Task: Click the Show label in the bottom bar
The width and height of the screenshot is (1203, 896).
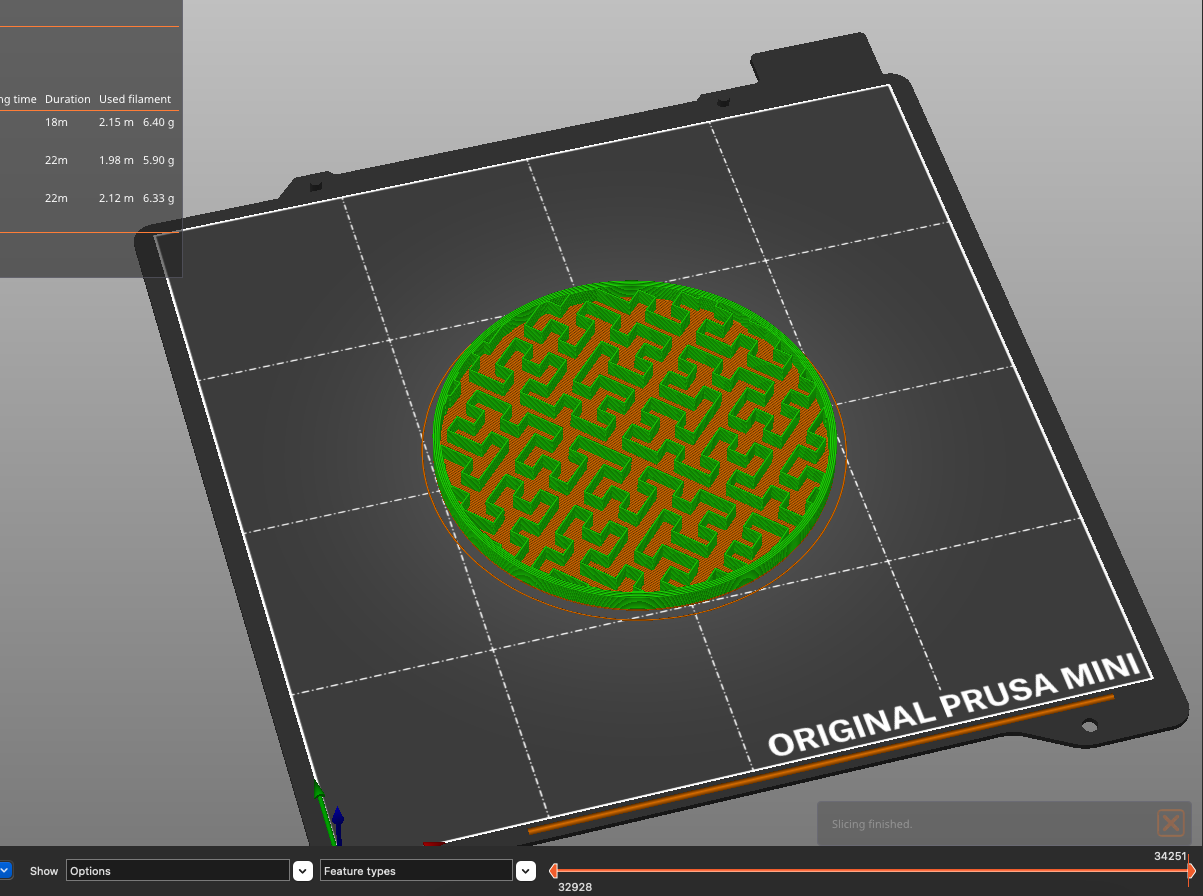Action: pyautogui.click(x=44, y=871)
